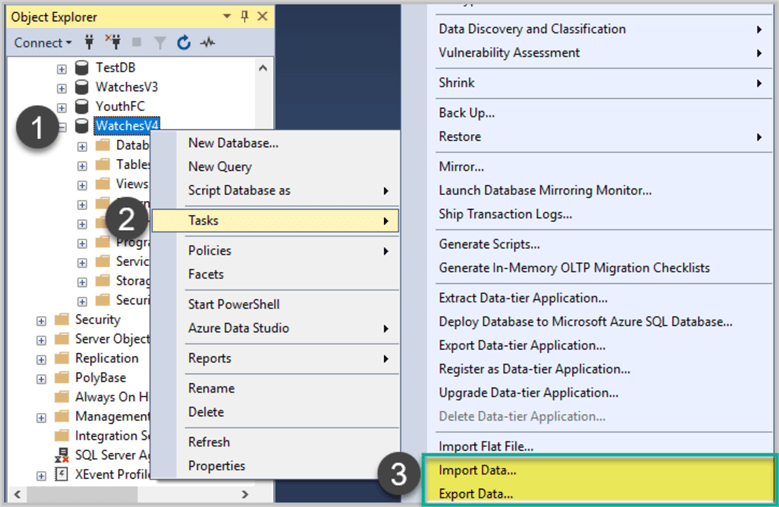Screen dimensions: 779x507
Task: Click the SQL Server Agent icon
Action: 62,455
